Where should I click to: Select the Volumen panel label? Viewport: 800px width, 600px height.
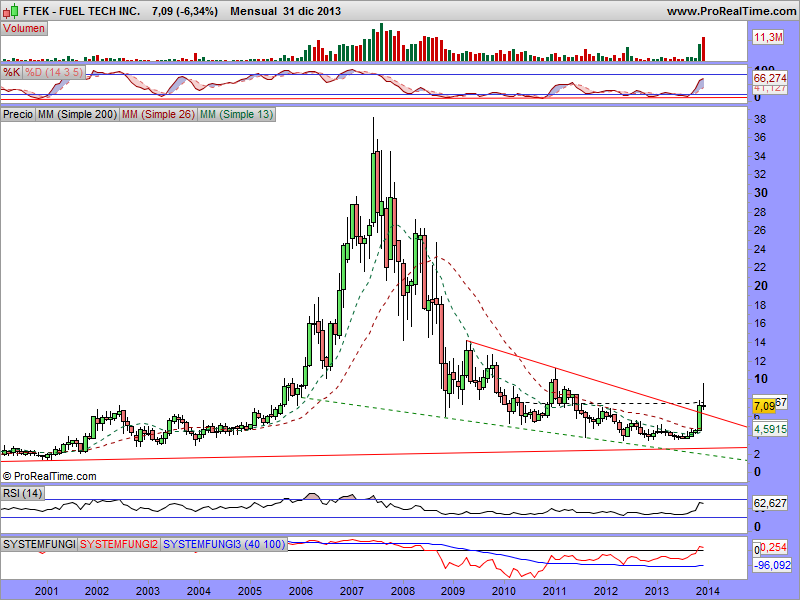pos(24,29)
